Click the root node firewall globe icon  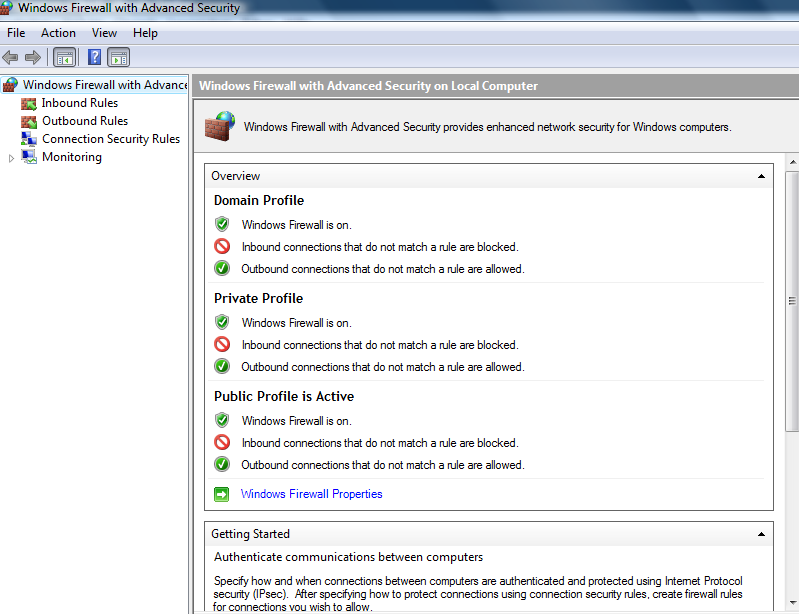[10, 85]
